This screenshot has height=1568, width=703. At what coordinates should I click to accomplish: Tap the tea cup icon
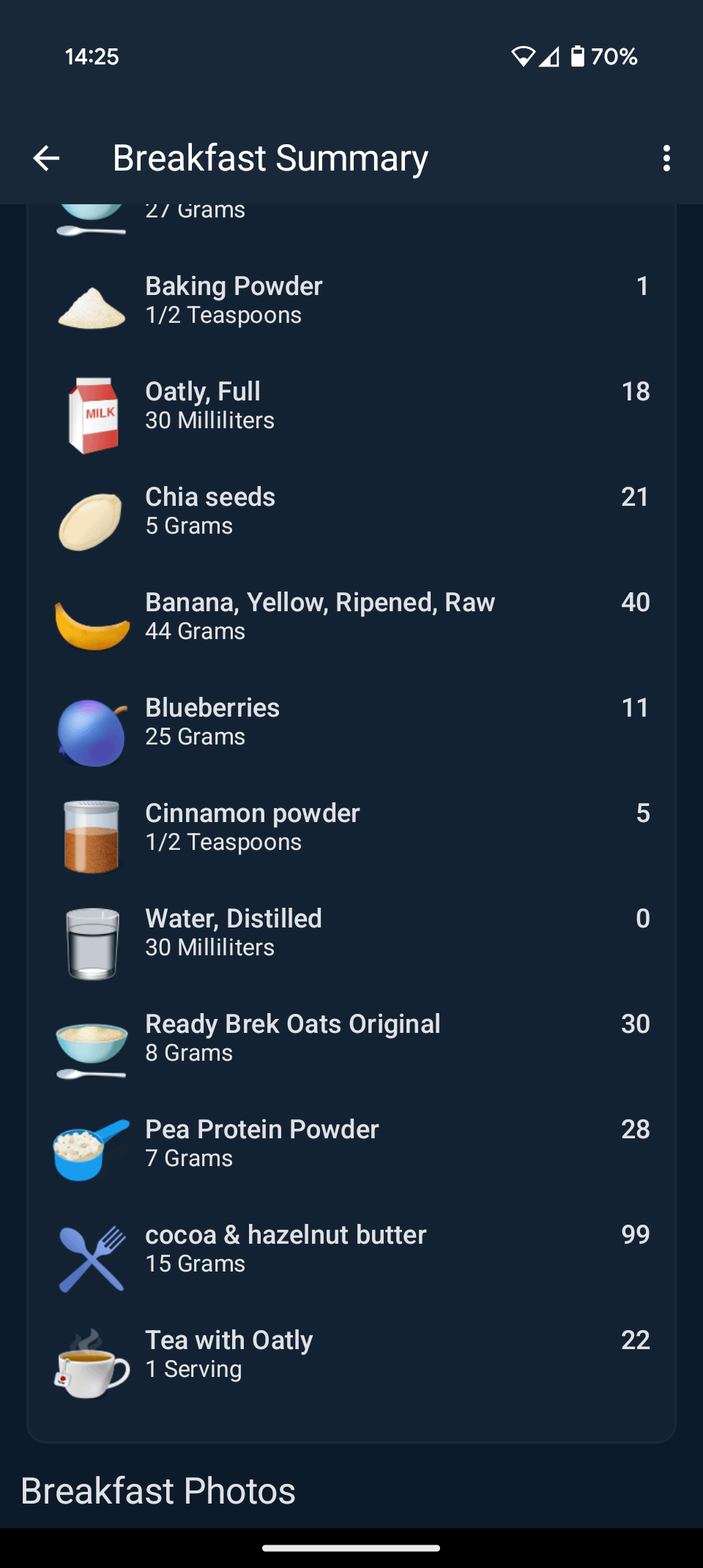pyautogui.click(x=92, y=1364)
